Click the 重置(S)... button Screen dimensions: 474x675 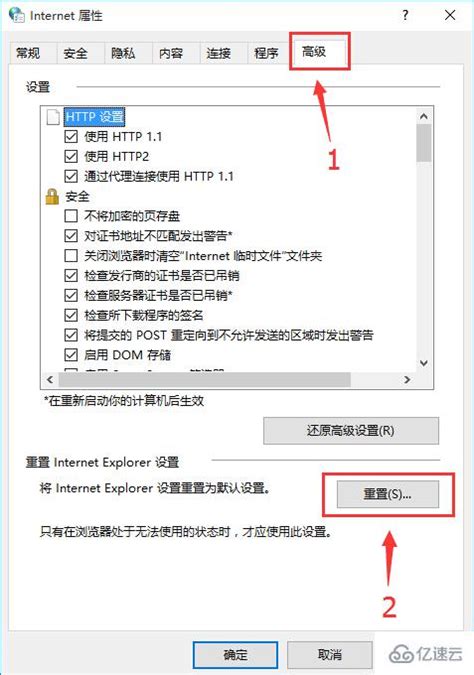tap(387, 494)
